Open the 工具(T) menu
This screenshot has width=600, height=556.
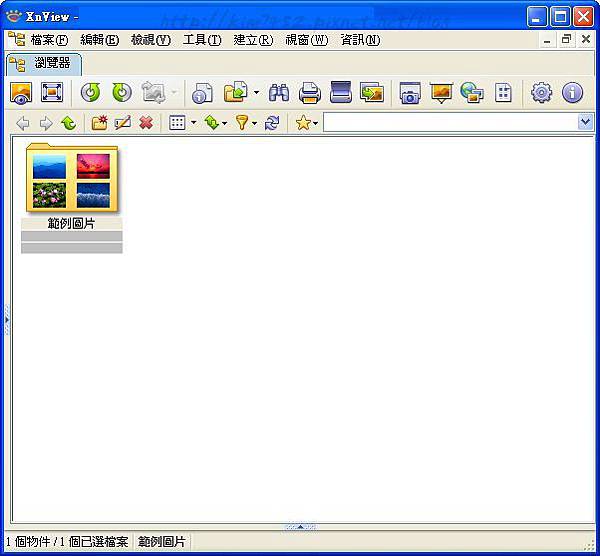tap(202, 40)
